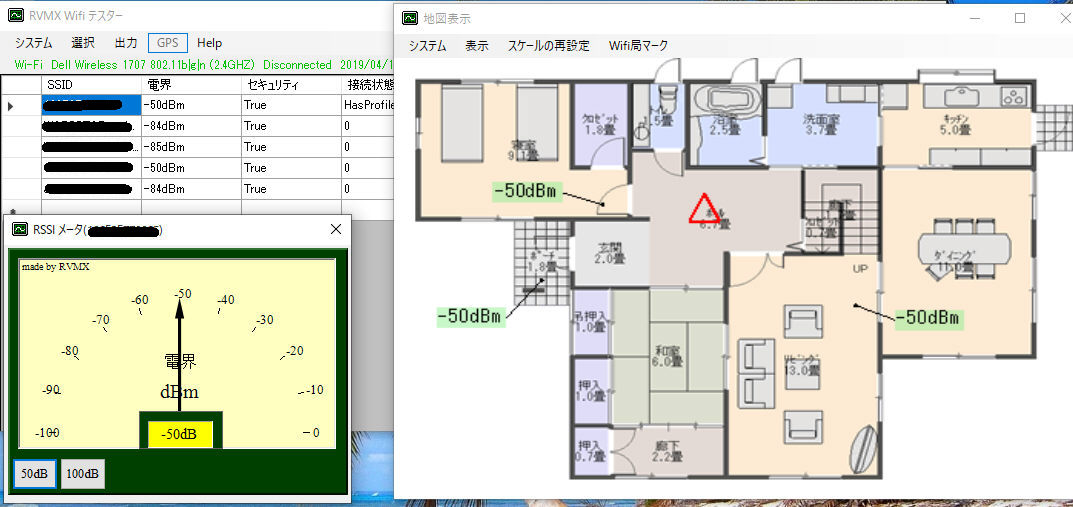Screen dimensions: 1073x507
Task: Click スケールの再設定 to reset the scale
Action: 548,46
